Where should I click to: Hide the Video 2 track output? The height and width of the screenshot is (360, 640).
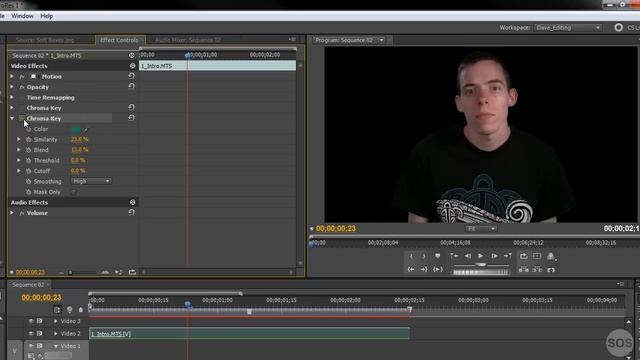point(31,333)
